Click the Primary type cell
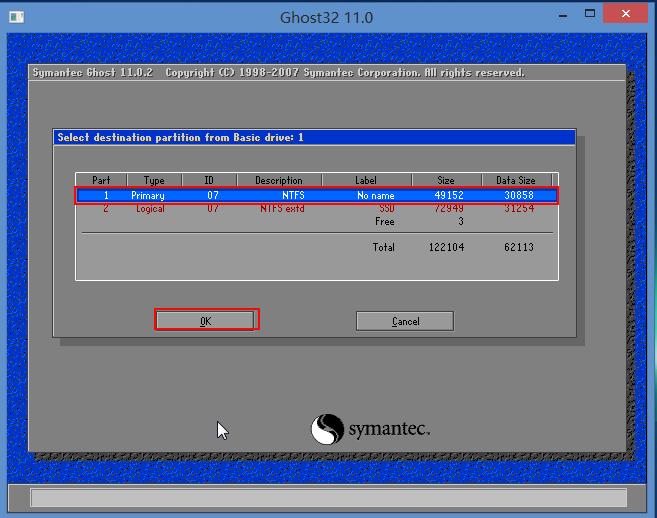 tap(147, 195)
